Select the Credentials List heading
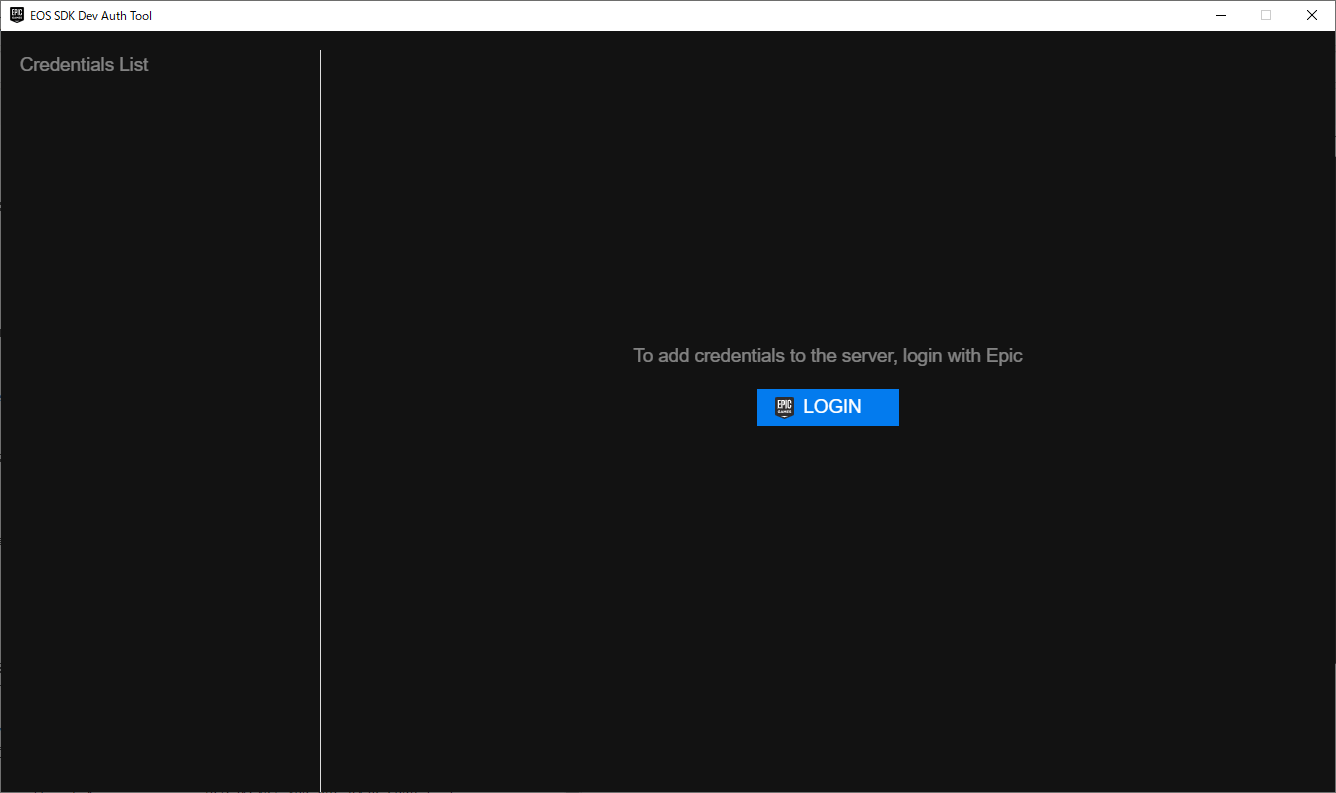The height and width of the screenshot is (793, 1336). [84, 65]
